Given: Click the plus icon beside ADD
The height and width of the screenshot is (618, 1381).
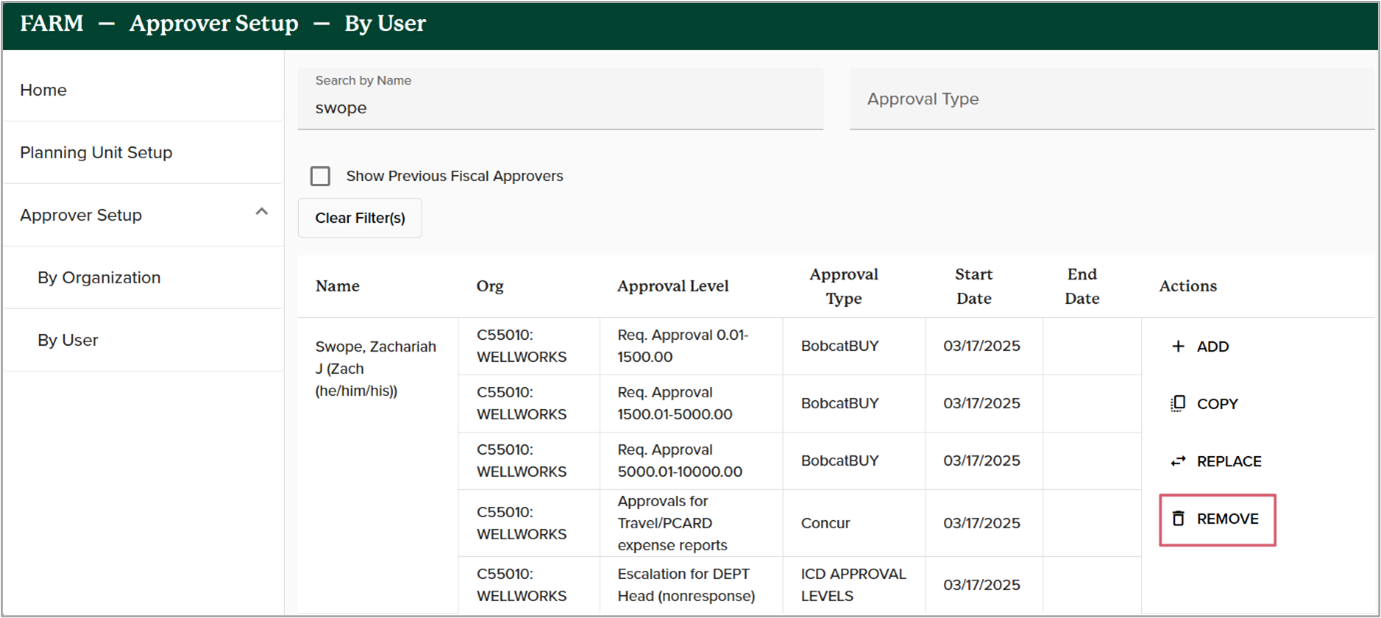Looking at the screenshot, I should 1177,347.
